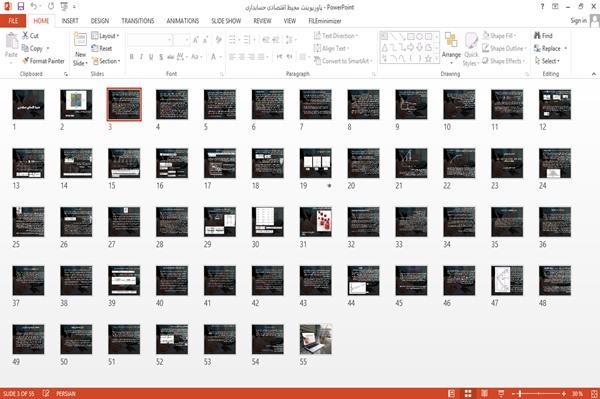Toggle text Shadow formatting

[161, 57]
